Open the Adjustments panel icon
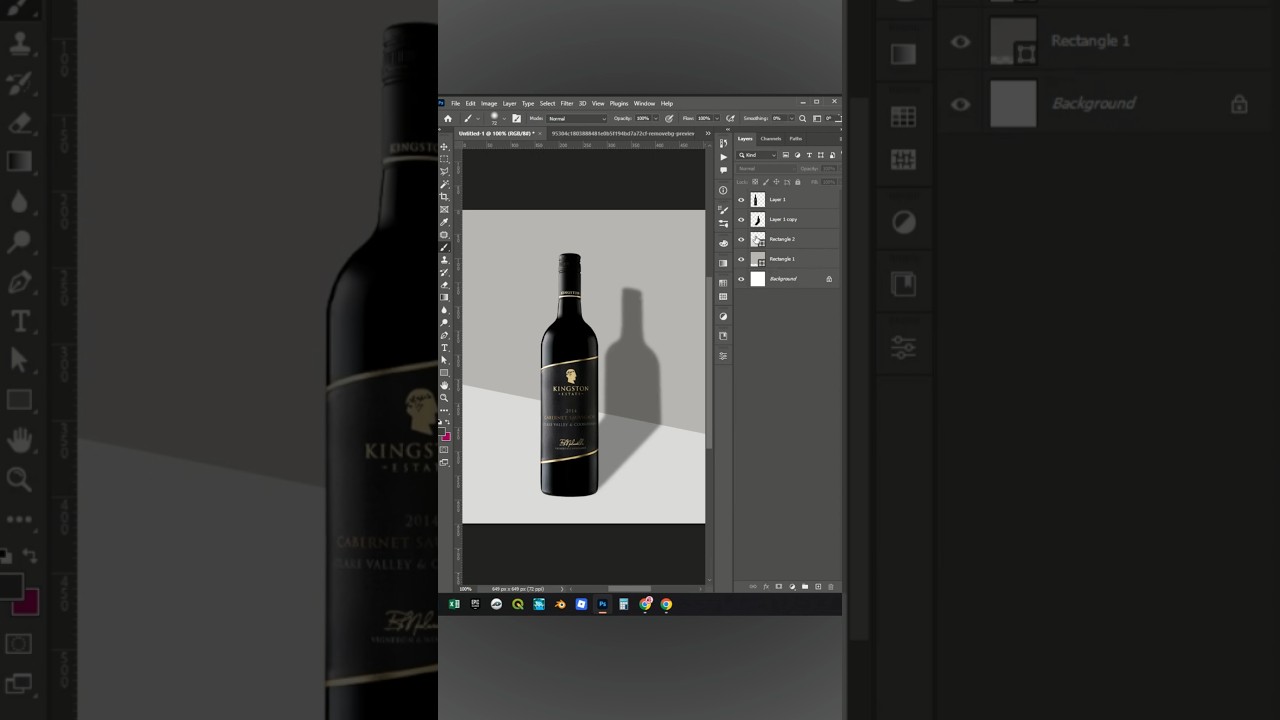 pos(723,316)
